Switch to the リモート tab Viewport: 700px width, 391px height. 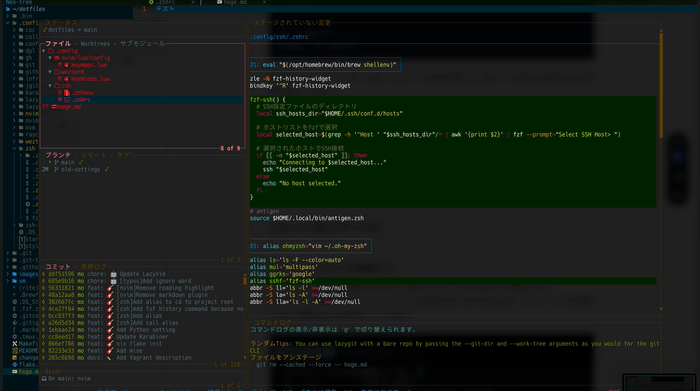(x=94, y=155)
